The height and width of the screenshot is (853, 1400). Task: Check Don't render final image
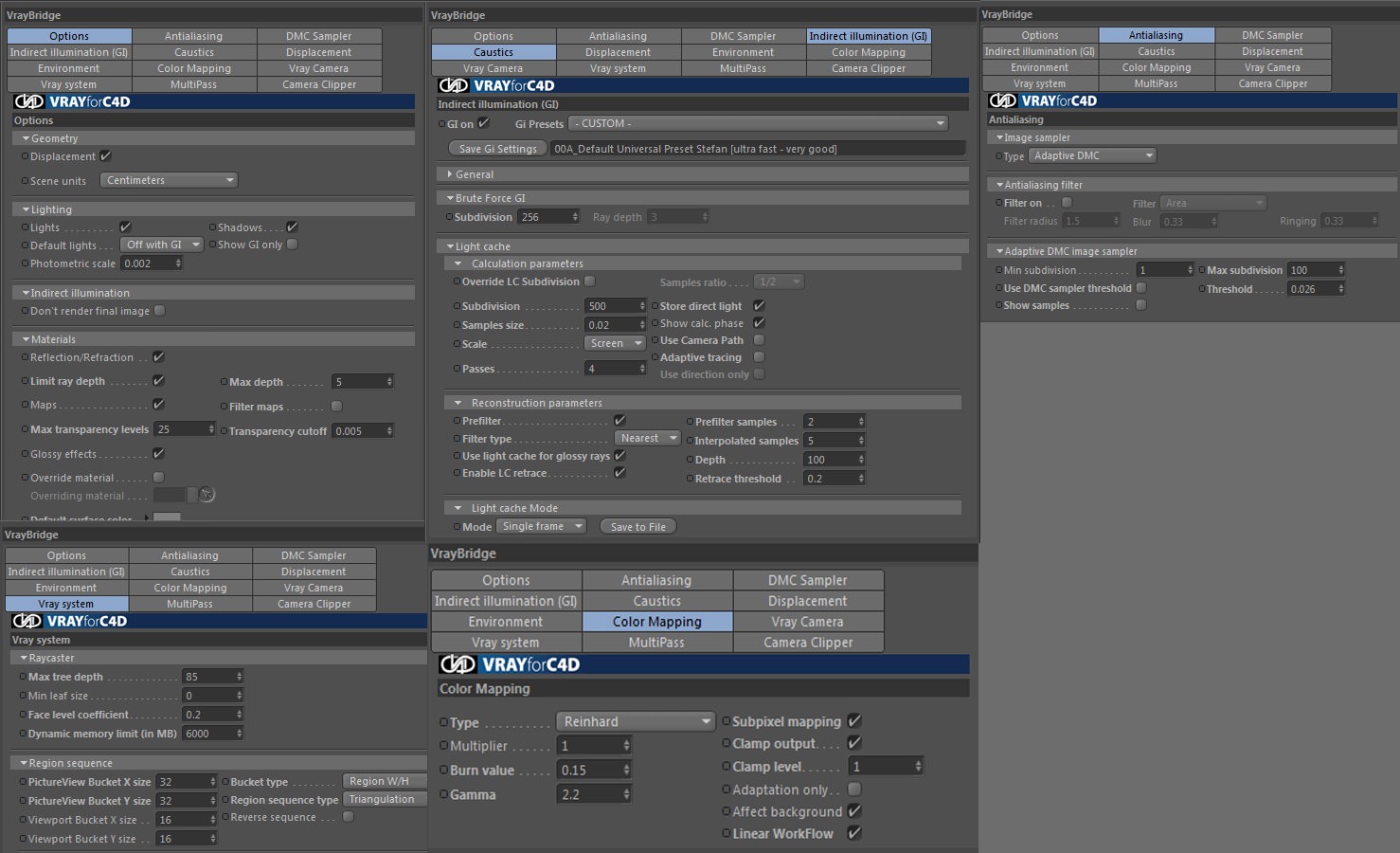coord(159,311)
